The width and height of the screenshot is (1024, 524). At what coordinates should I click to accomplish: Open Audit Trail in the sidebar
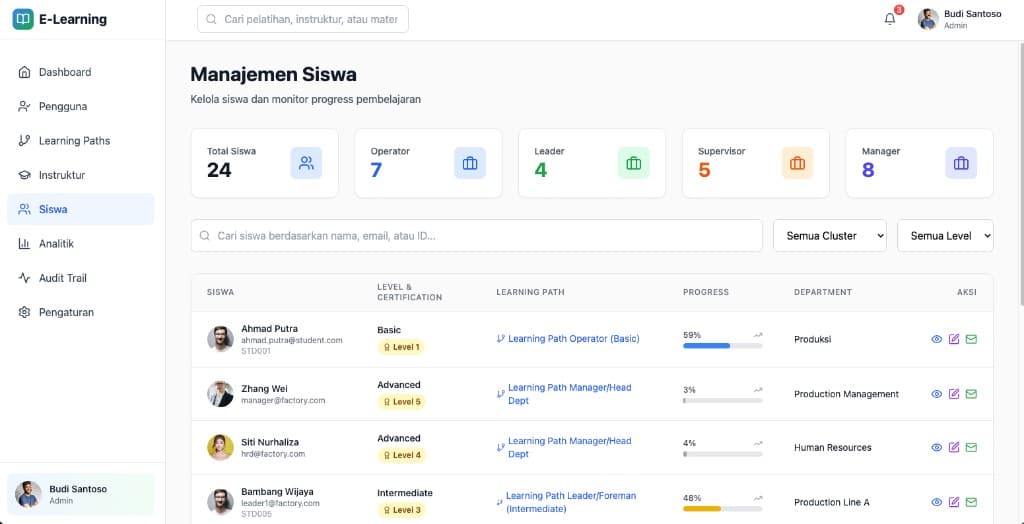[x=63, y=278]
